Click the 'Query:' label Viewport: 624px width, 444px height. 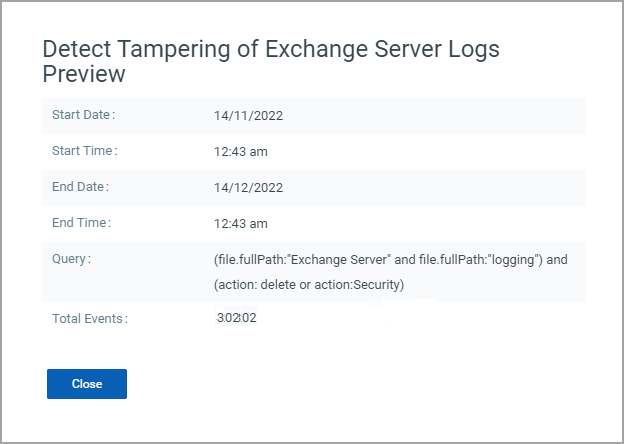72,259
